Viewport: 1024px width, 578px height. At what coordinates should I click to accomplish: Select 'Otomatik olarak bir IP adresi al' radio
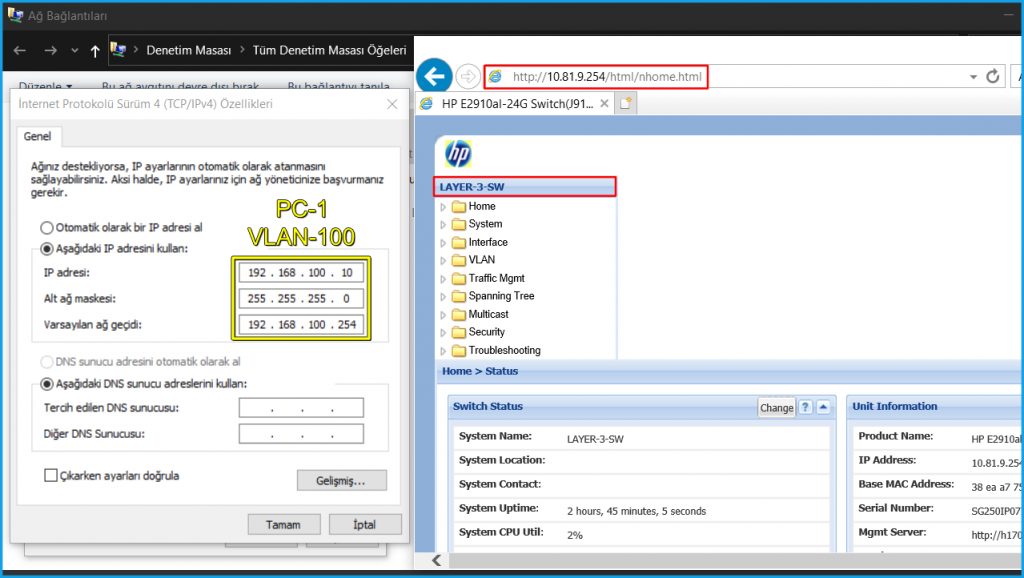click(x=46, y=228)
